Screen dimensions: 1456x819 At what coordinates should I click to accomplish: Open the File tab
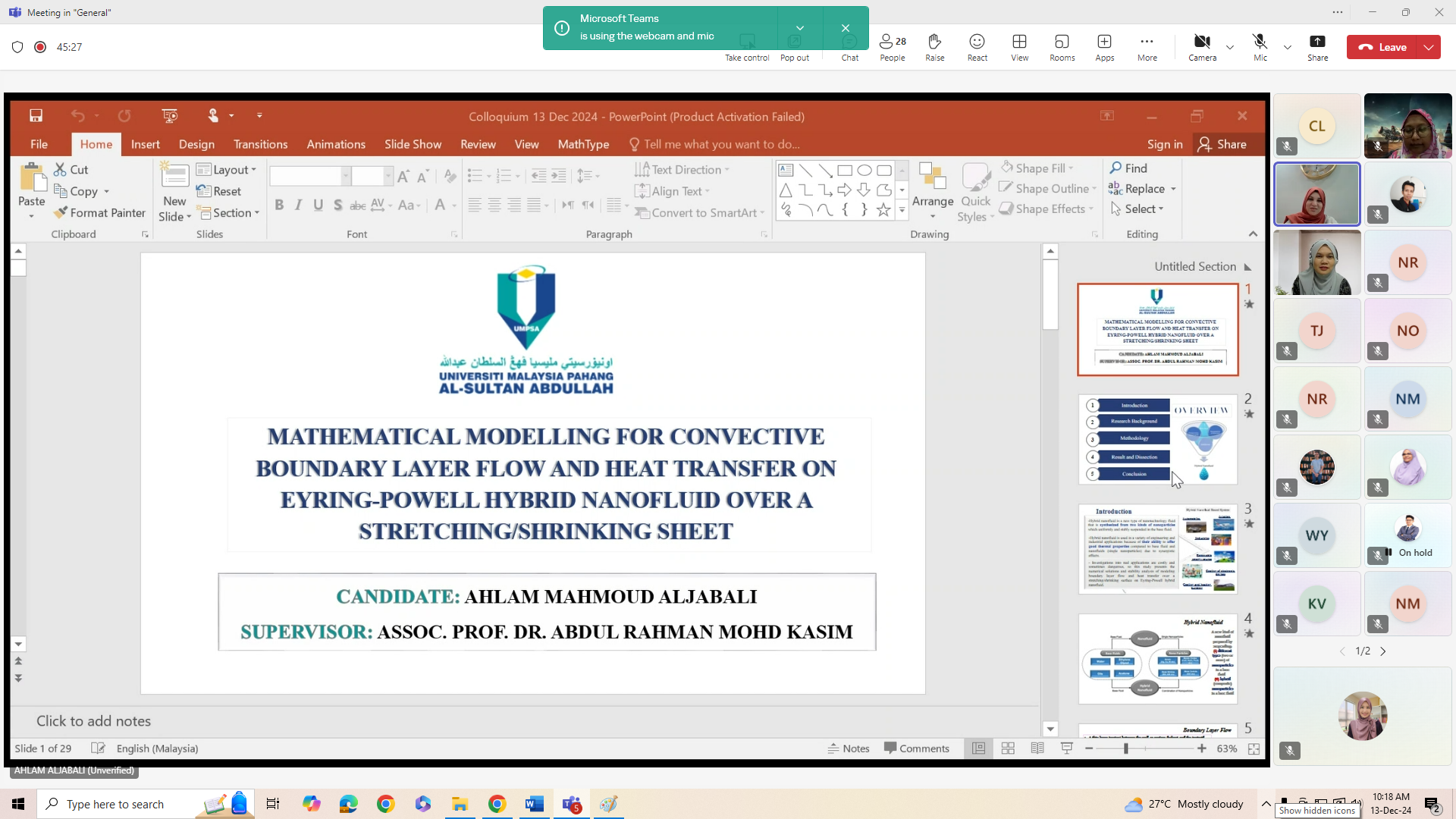click(39, 144)
